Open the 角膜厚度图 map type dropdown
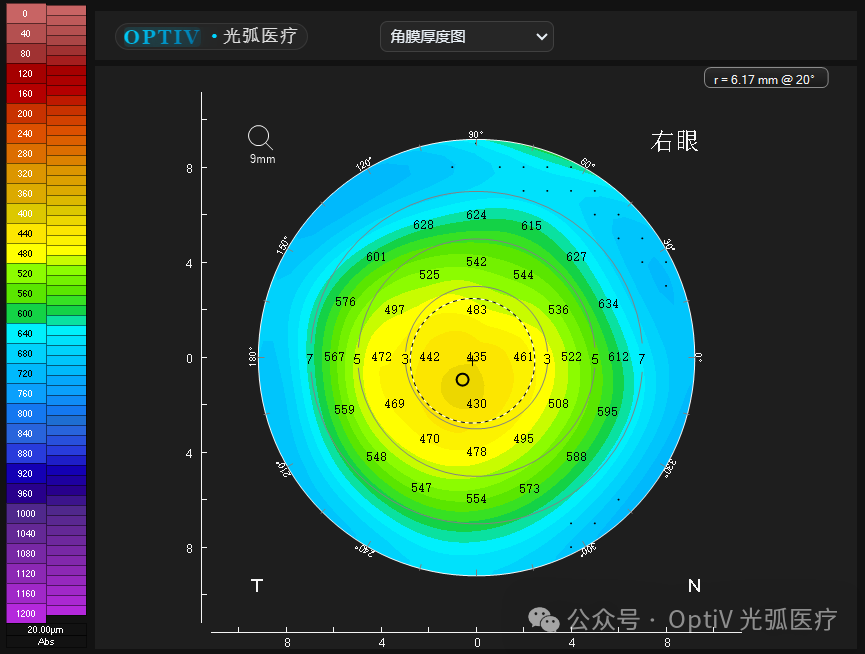Image resolution: width=865 pixels, height=654 pixels. pyautogui.click(x=466, y=36)
